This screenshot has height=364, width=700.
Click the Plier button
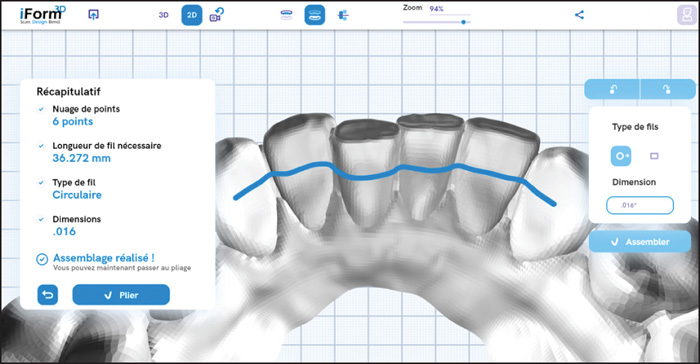click(x=121, y=295)
